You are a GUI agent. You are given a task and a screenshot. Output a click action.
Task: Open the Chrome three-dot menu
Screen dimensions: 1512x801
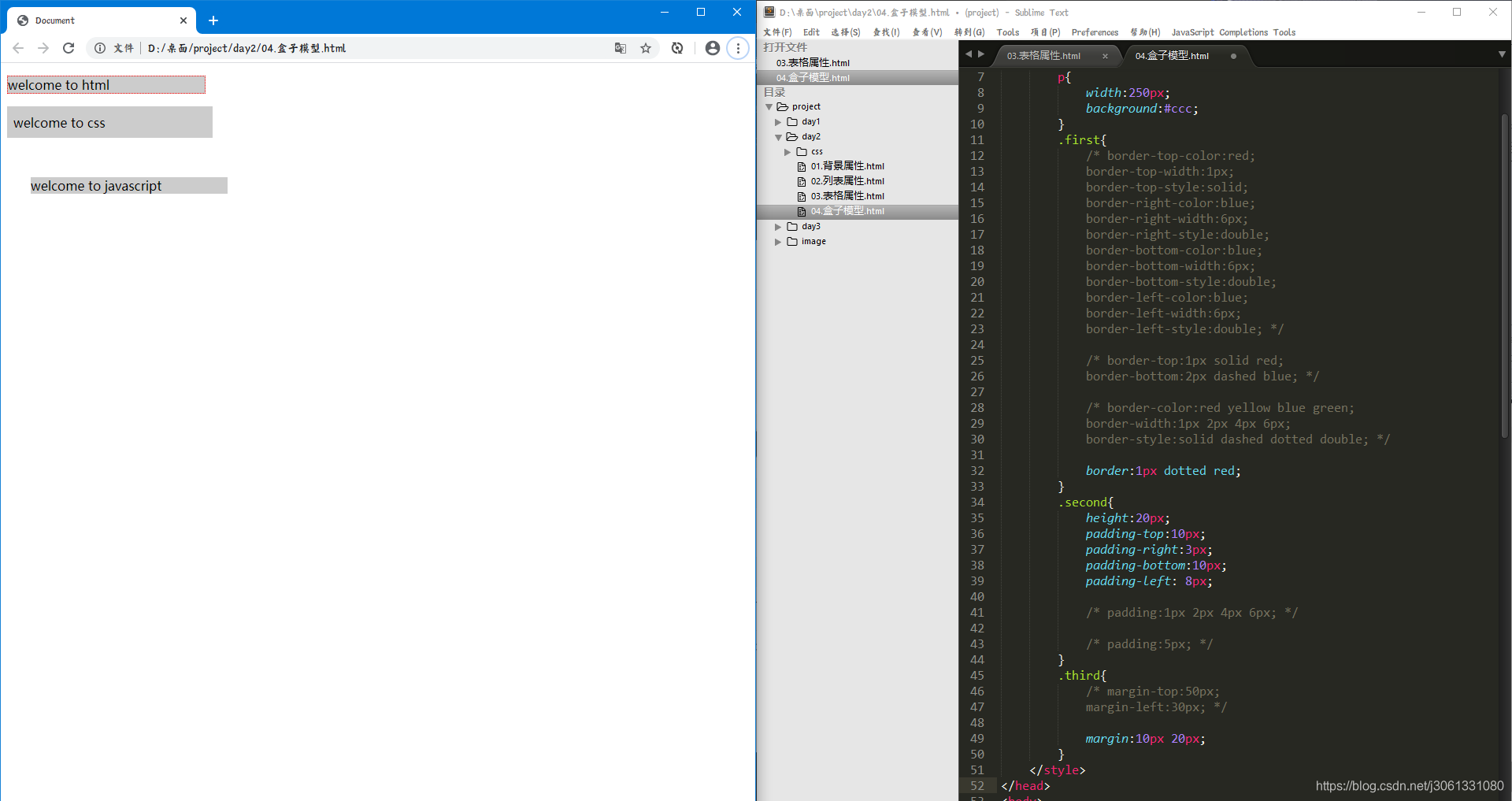[738, 48]
